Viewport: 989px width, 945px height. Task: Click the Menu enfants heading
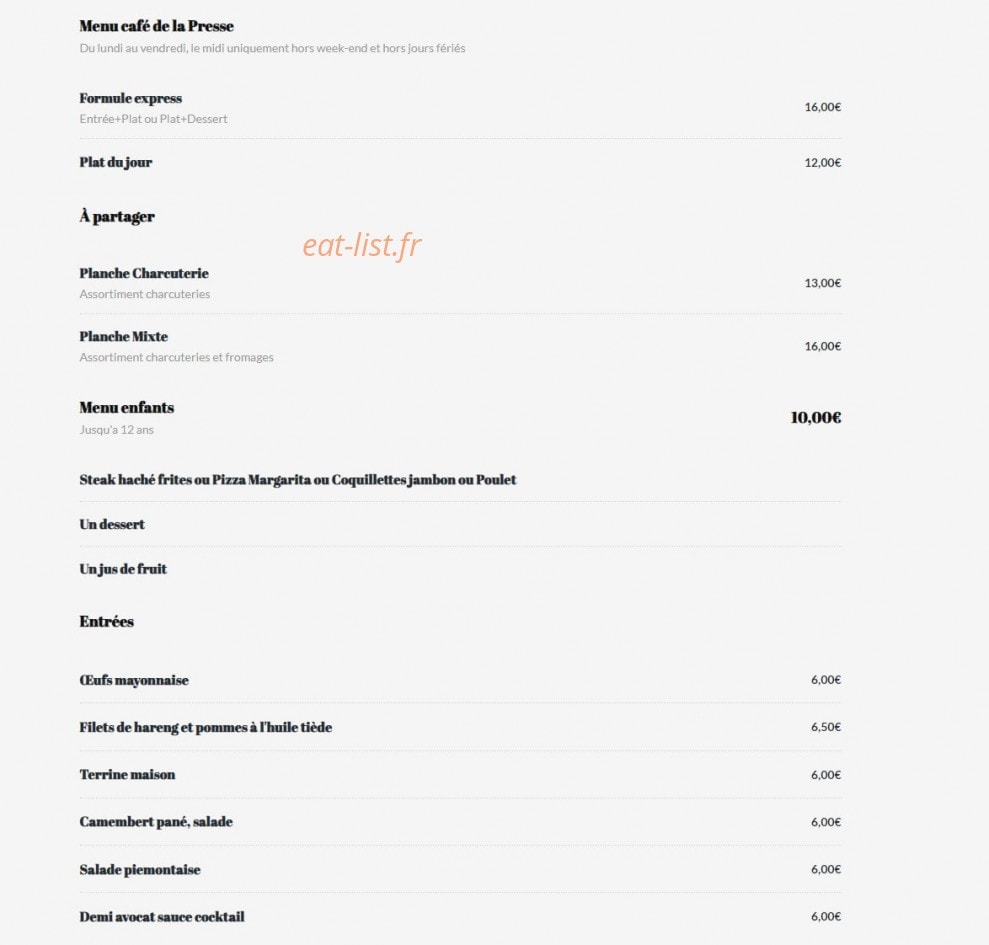(x=127, y=408)
